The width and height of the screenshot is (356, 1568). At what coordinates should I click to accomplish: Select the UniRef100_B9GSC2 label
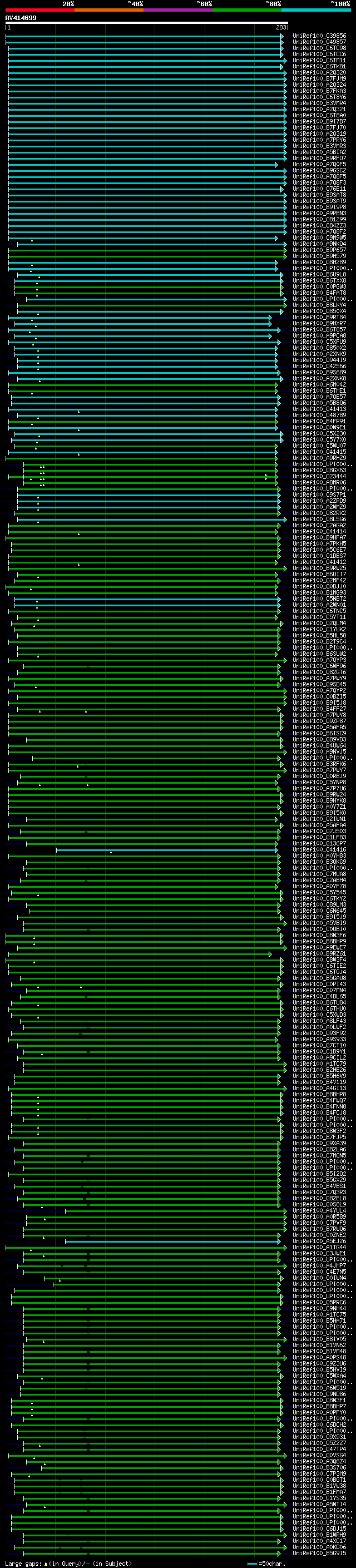click(319, 170)
